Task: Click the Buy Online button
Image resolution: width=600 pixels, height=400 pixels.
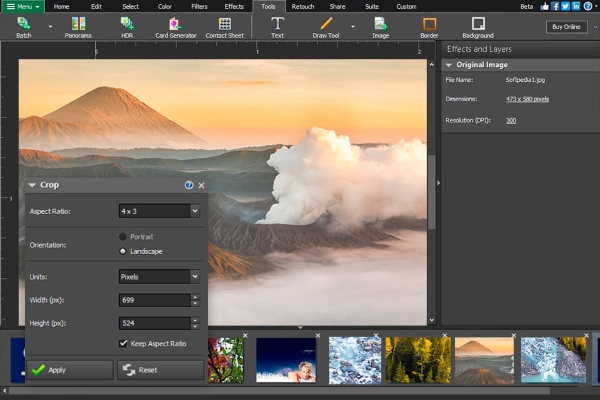Action: pos(568,26)
